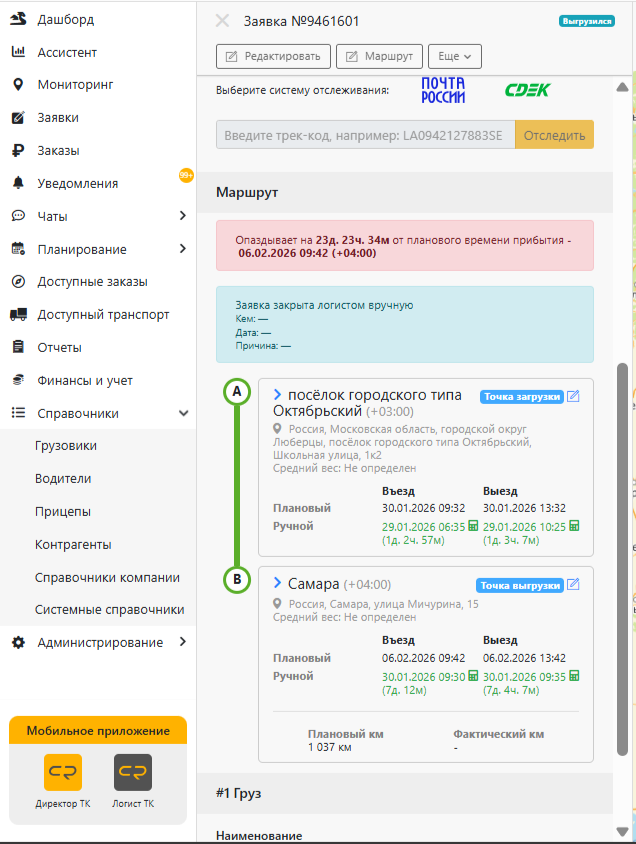The height and width of the screenshot is (844, 636).
Task: Click the truck icon for Доступный транспорт
Action: point(18,314)
